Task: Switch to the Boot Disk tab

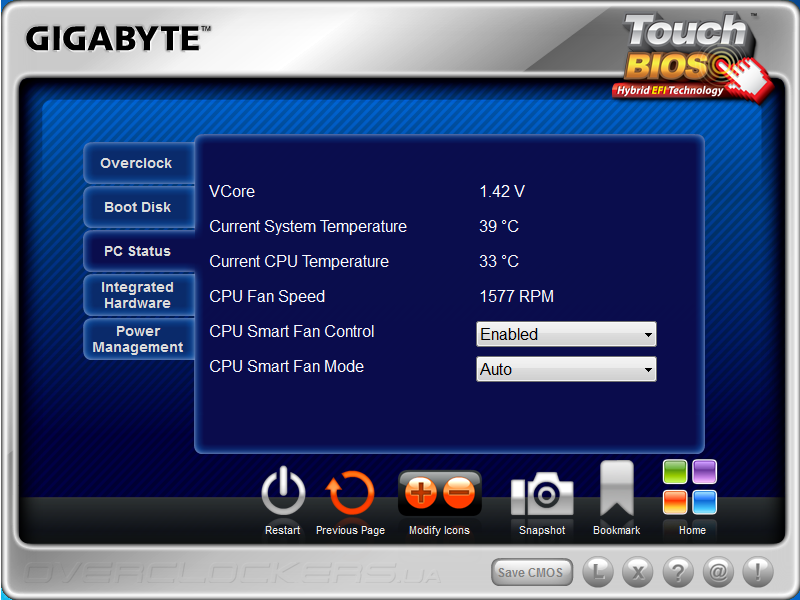Action: [x=139, y=207]
